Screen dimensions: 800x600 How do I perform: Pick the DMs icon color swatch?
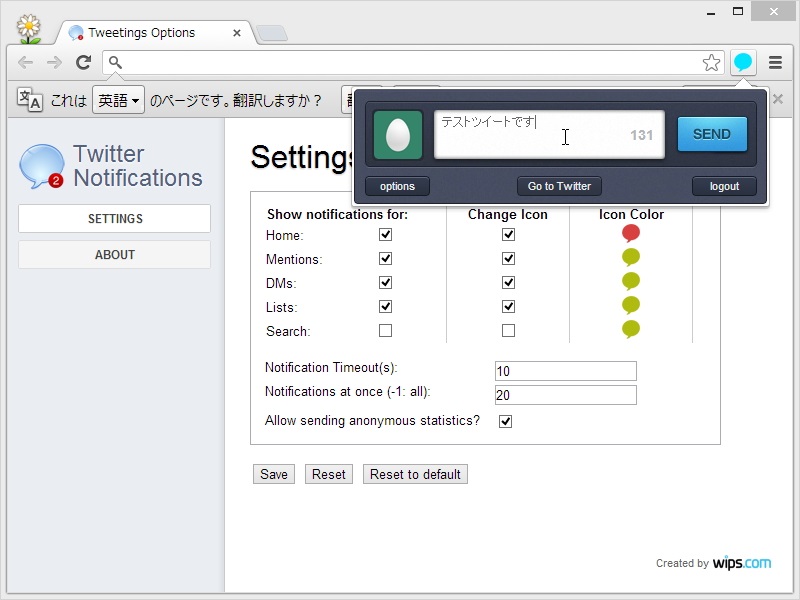click(631, 281)
